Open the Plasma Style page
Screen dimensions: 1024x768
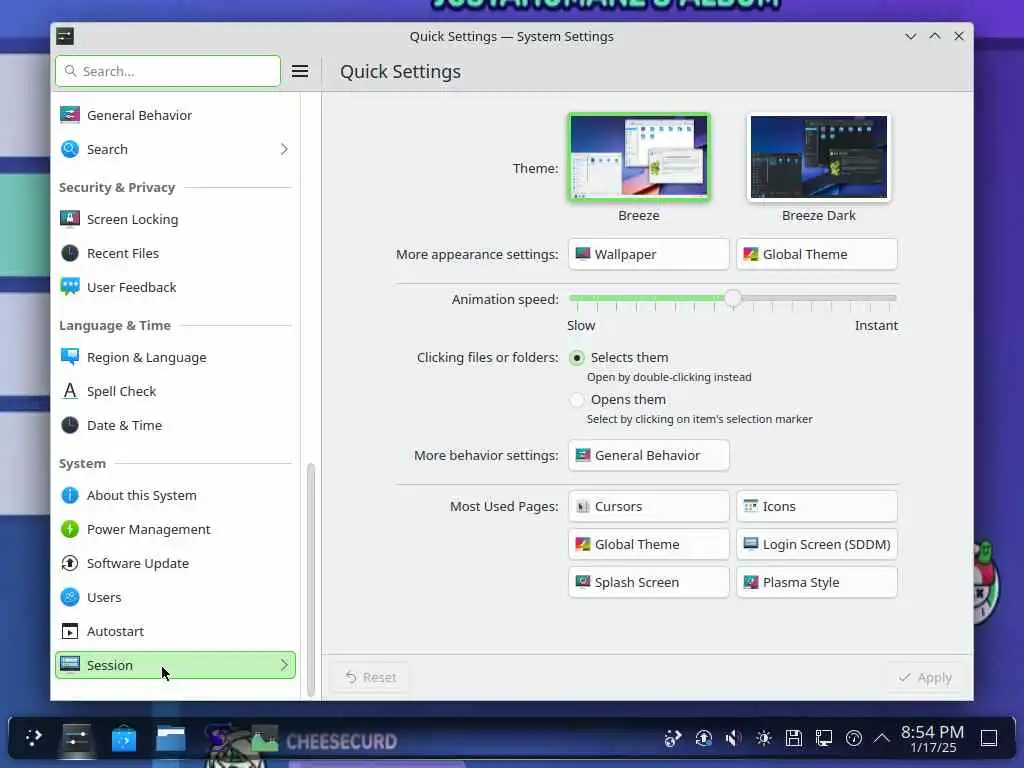click(x=817, y=582)
